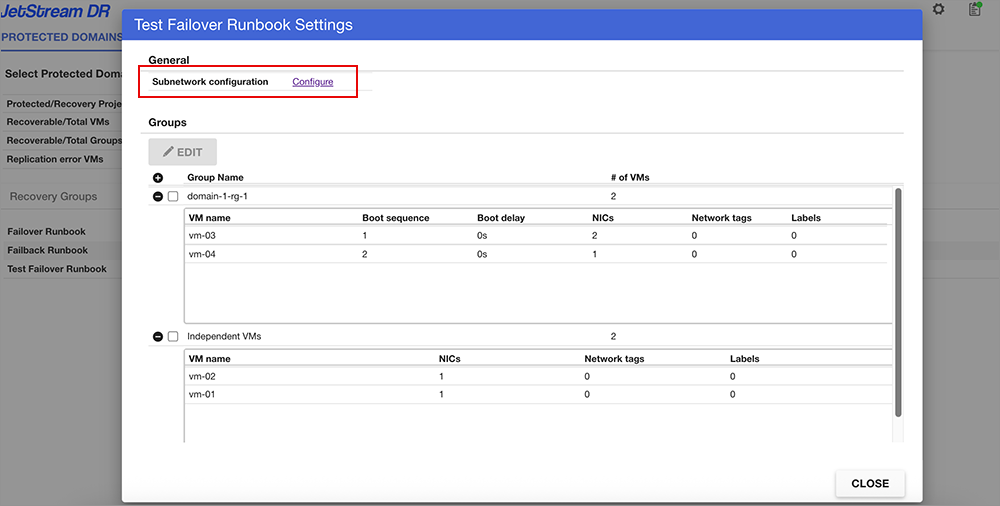Open Test Failover Runbook in the left panel
The width and height of the screenshot is (1000, 506).
coord(57,269)
